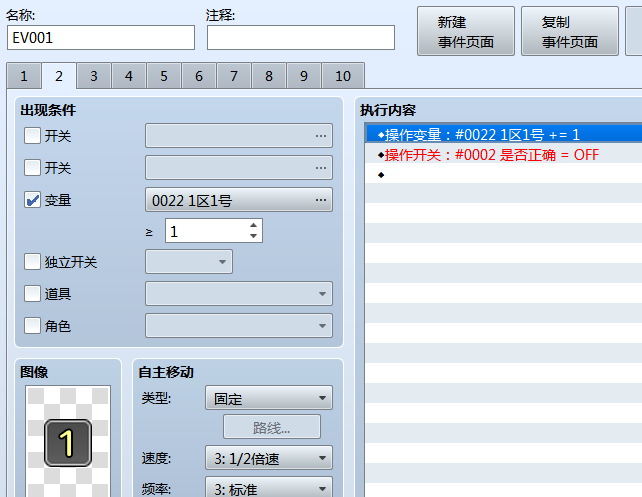Open event page tab 6
The height and width of the screenshot is (497, 642).
point(199,76)
